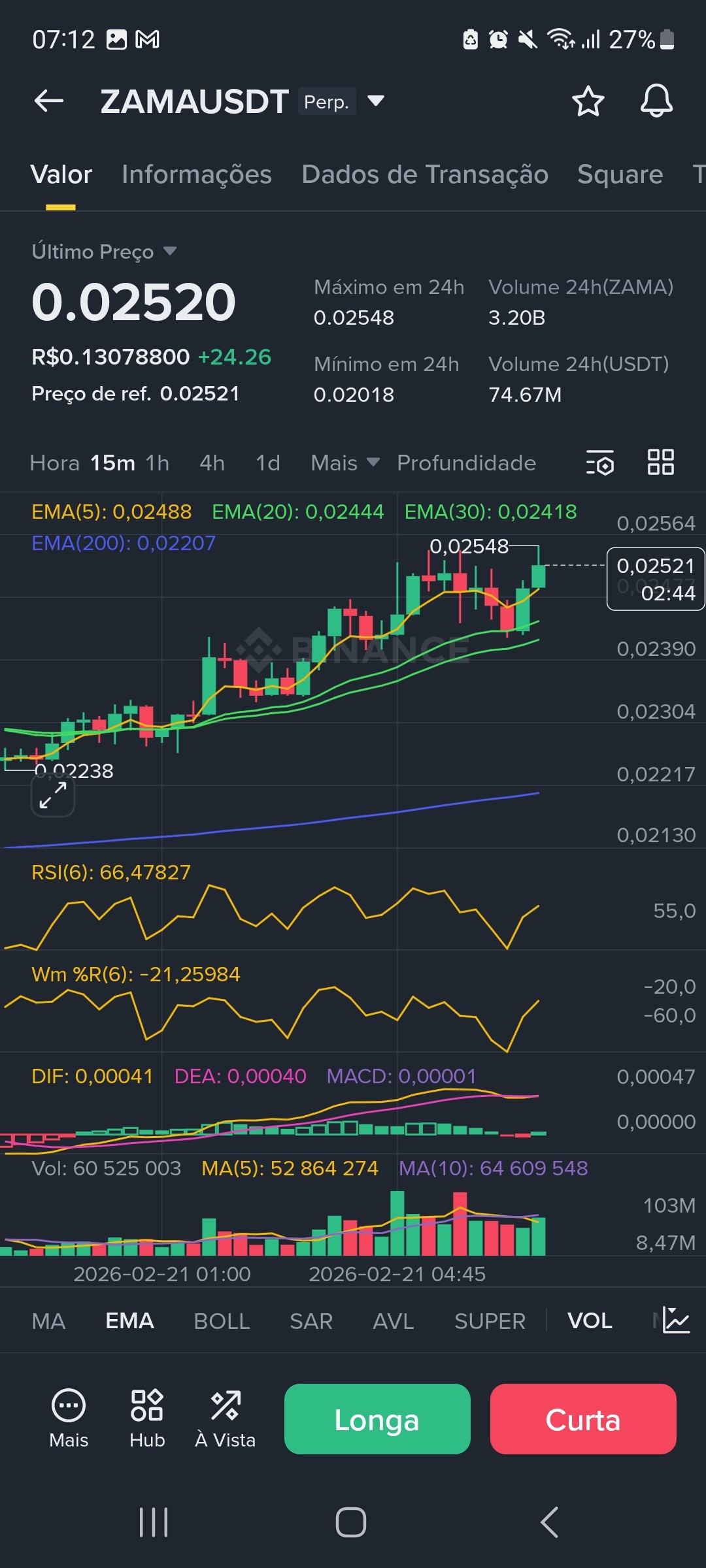This screenshot has height=1568, width=706.
Task: Open a Curta short position
Action: pyautogui.click(x=583, y=1419)
